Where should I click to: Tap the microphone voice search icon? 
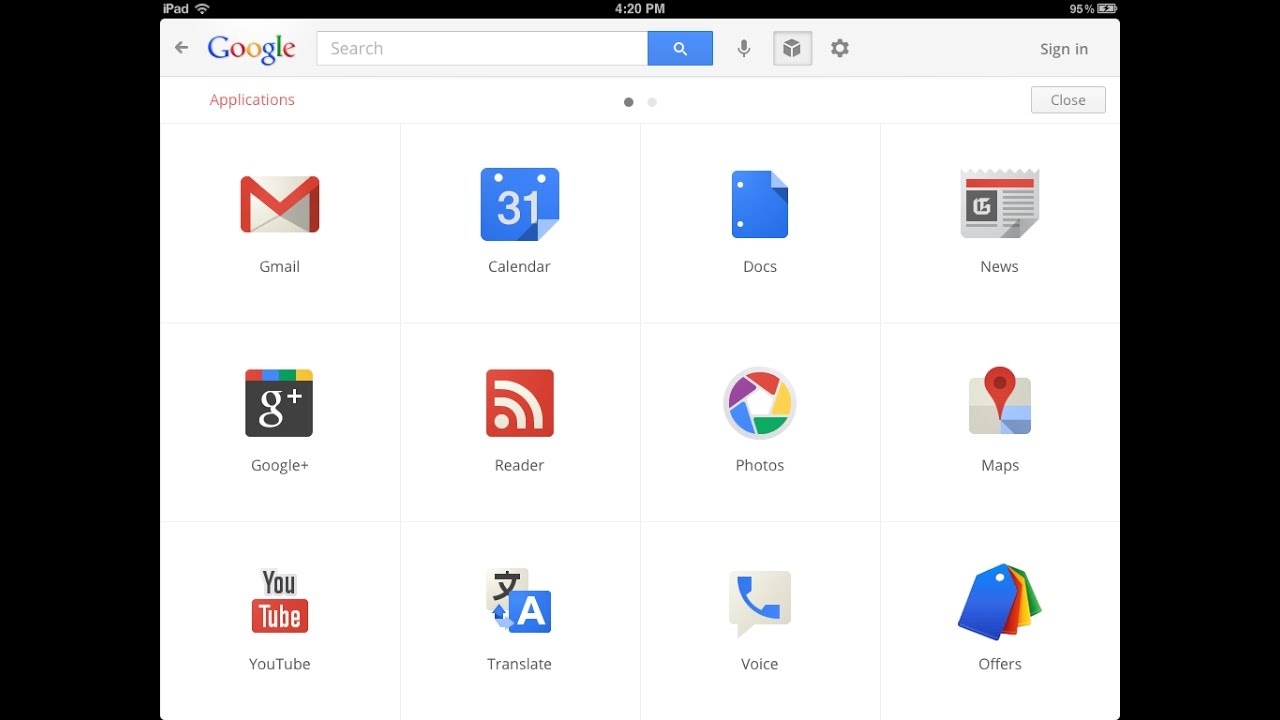[744, 48]
